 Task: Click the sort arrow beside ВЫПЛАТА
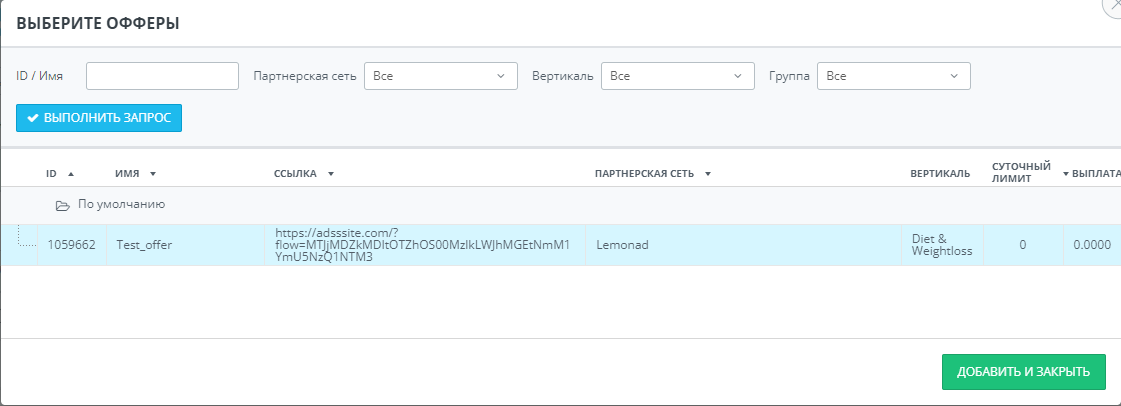click(x=1066, y=174)
